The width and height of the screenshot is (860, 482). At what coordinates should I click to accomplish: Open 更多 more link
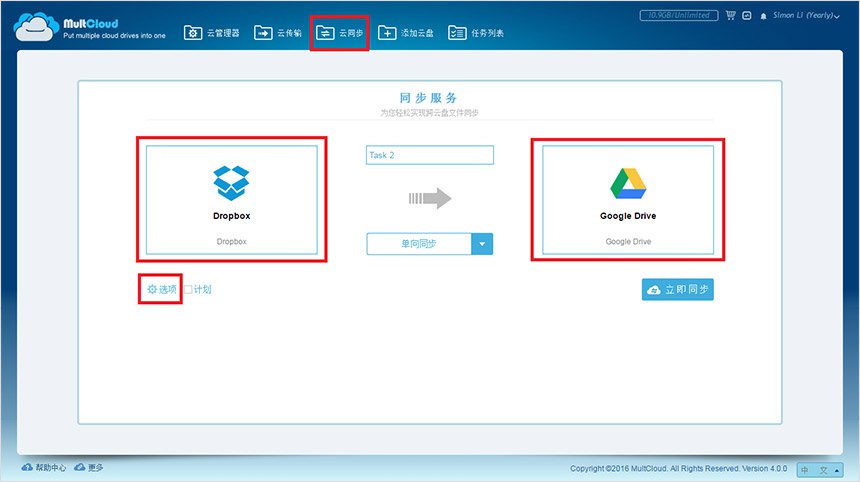[x=89, y=467]
